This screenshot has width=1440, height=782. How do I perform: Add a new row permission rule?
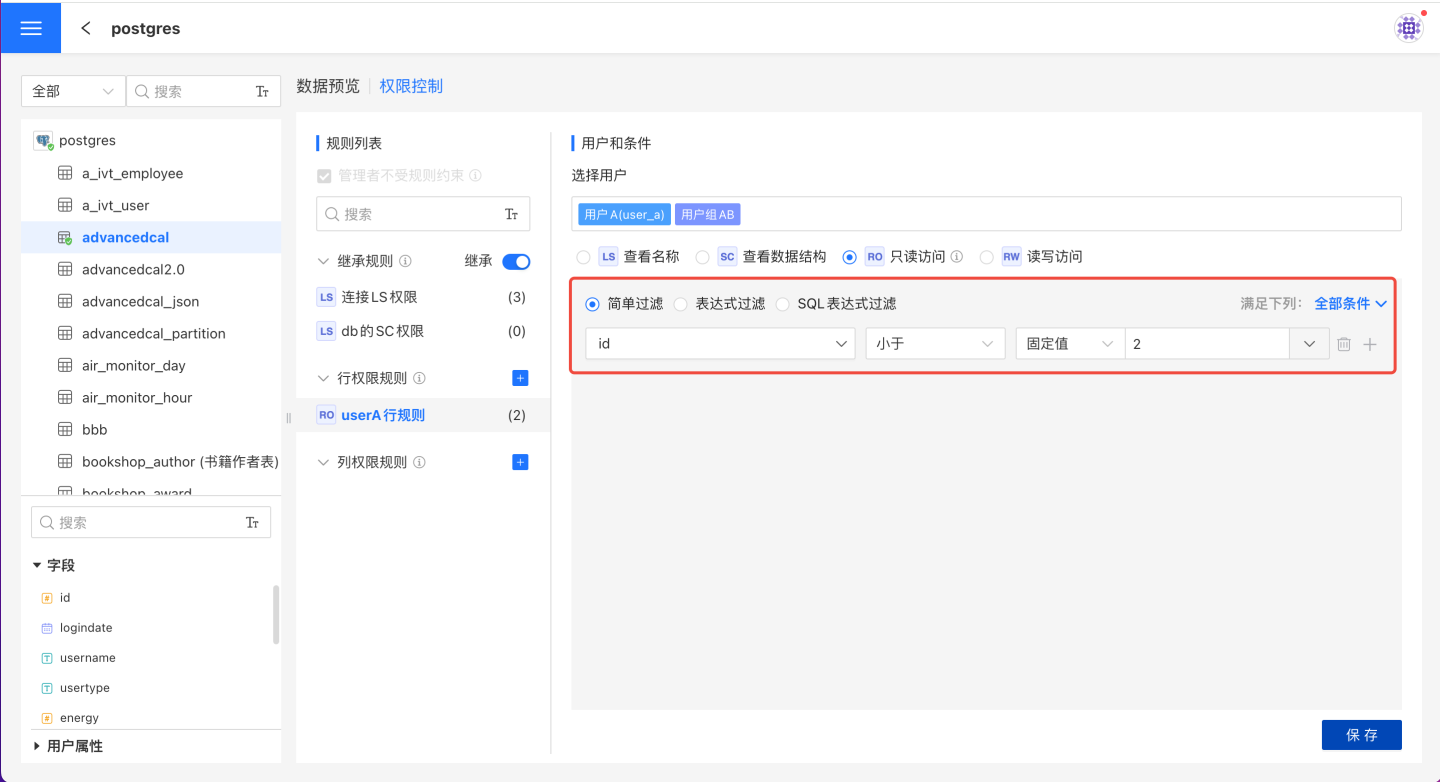520,378
